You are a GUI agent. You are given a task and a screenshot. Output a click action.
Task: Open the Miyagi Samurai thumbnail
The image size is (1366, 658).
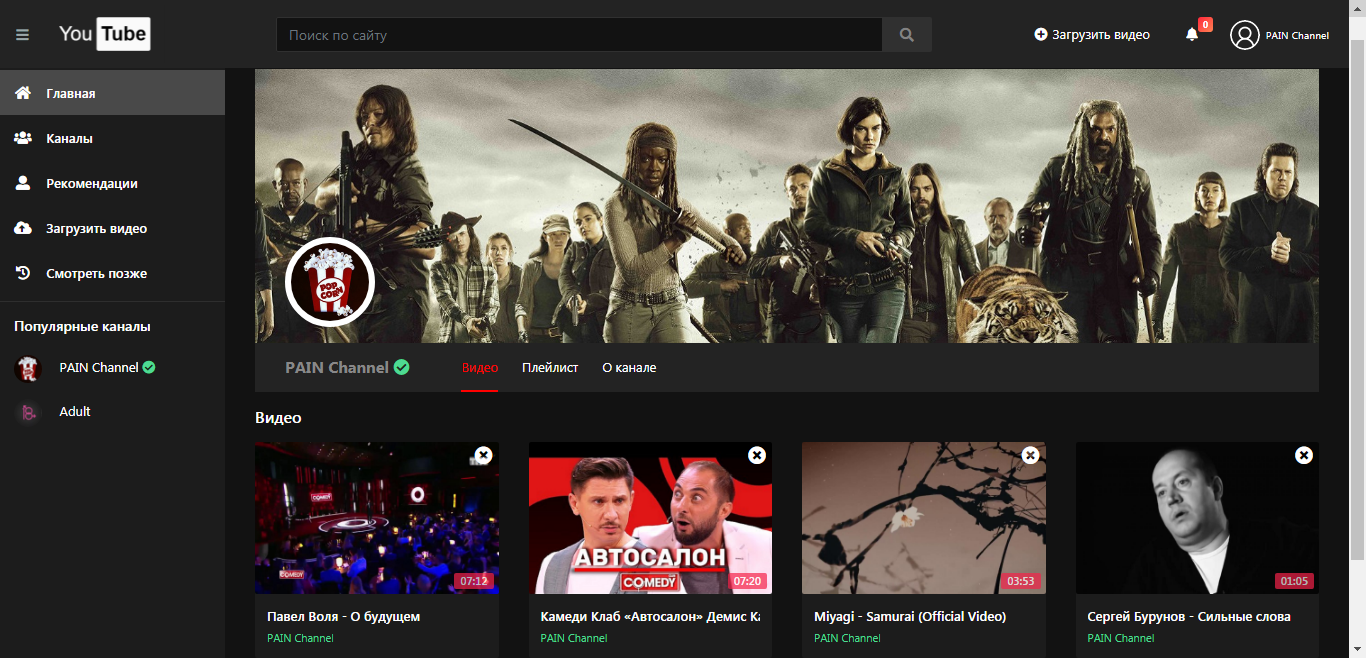pos(924,518)
